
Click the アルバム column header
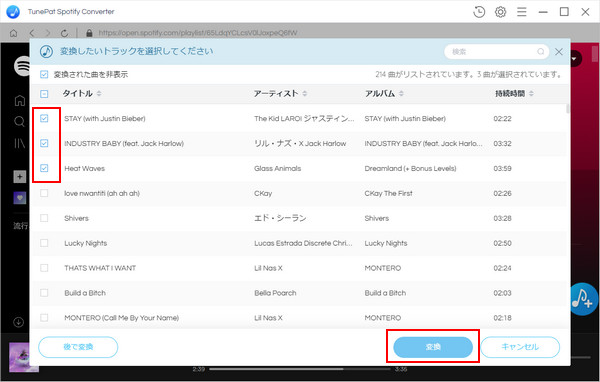[380, 93]
